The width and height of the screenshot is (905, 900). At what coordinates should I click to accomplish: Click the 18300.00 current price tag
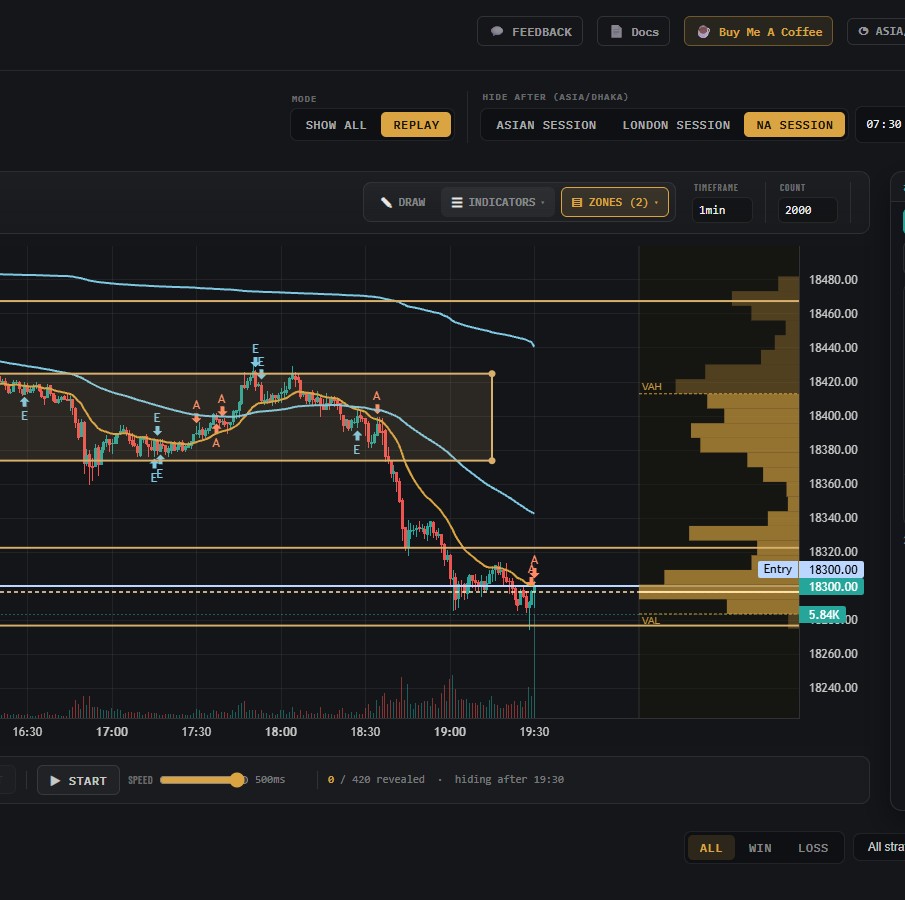pyautogui.click(x=831, y=587)
